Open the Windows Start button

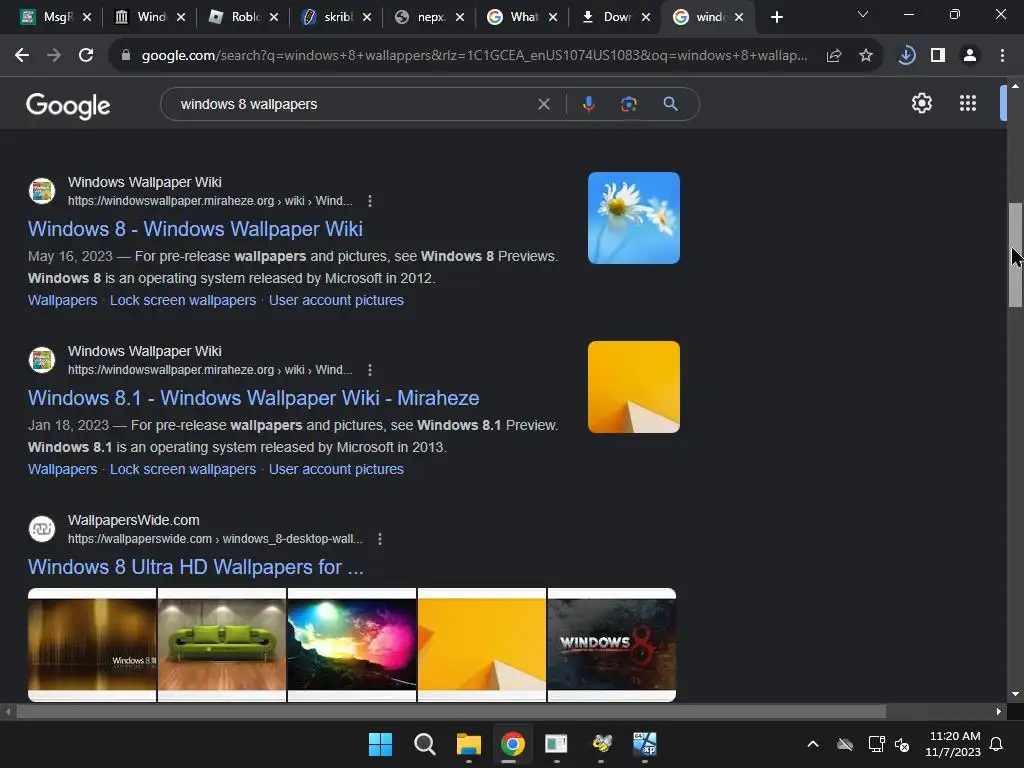(x=380, y=744)
